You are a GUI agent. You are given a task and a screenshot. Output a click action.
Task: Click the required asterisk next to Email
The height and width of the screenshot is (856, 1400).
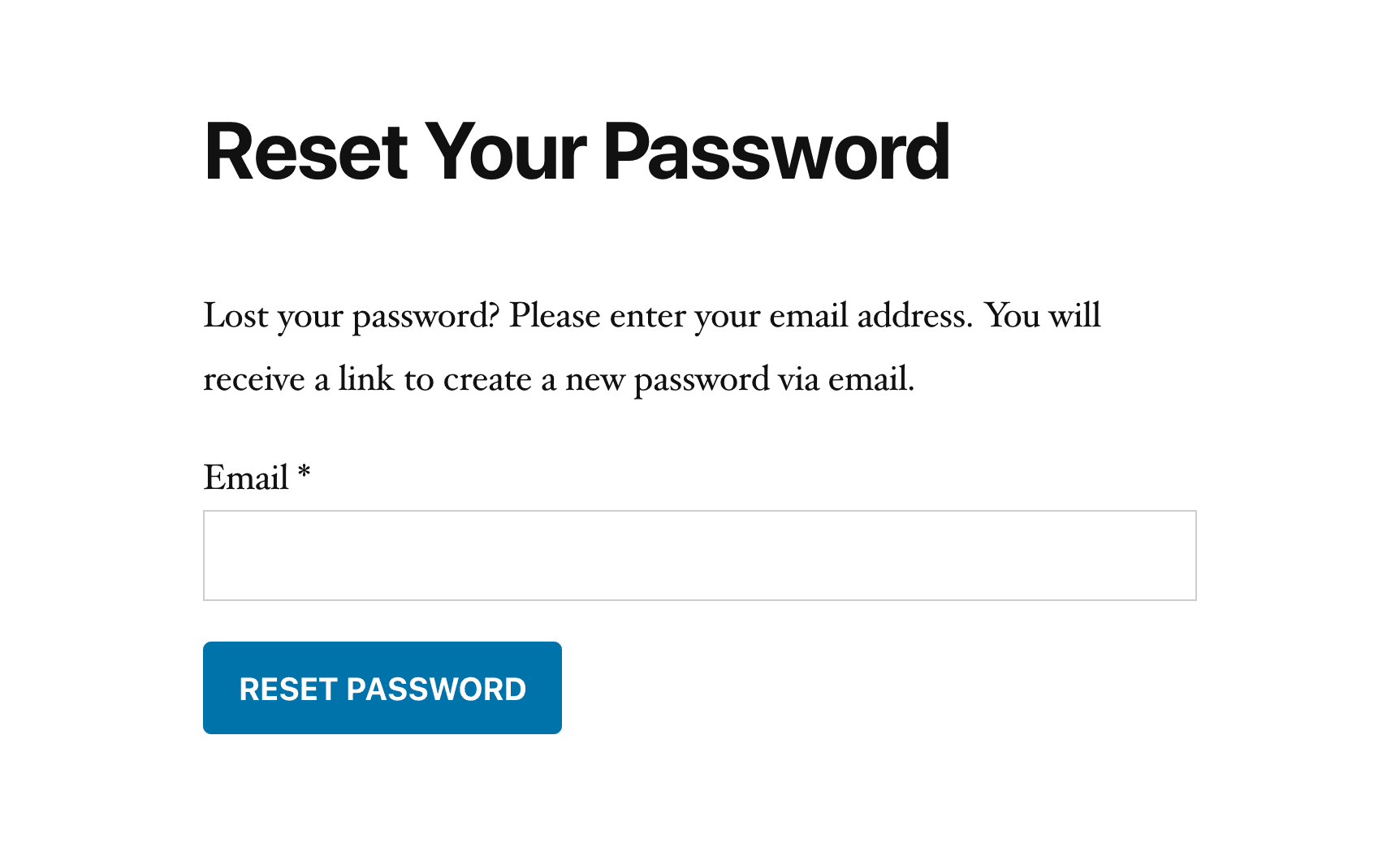(305, 475)
